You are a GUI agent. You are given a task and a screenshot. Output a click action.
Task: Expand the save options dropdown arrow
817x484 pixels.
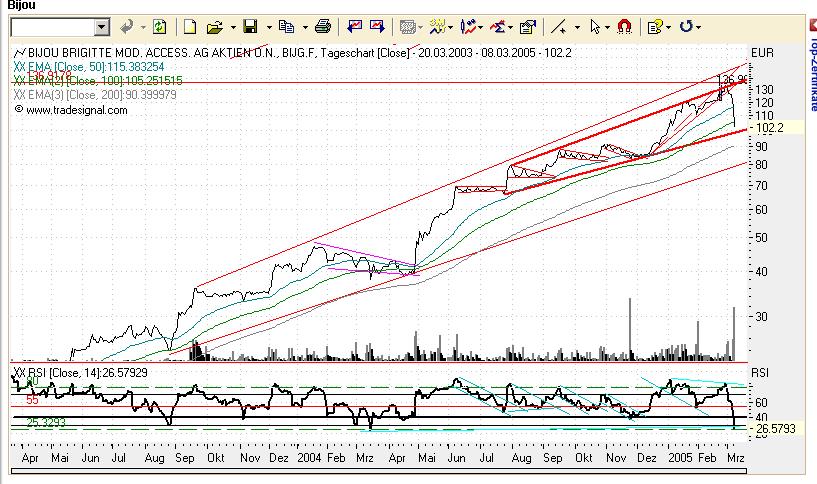tap(269, 27)
